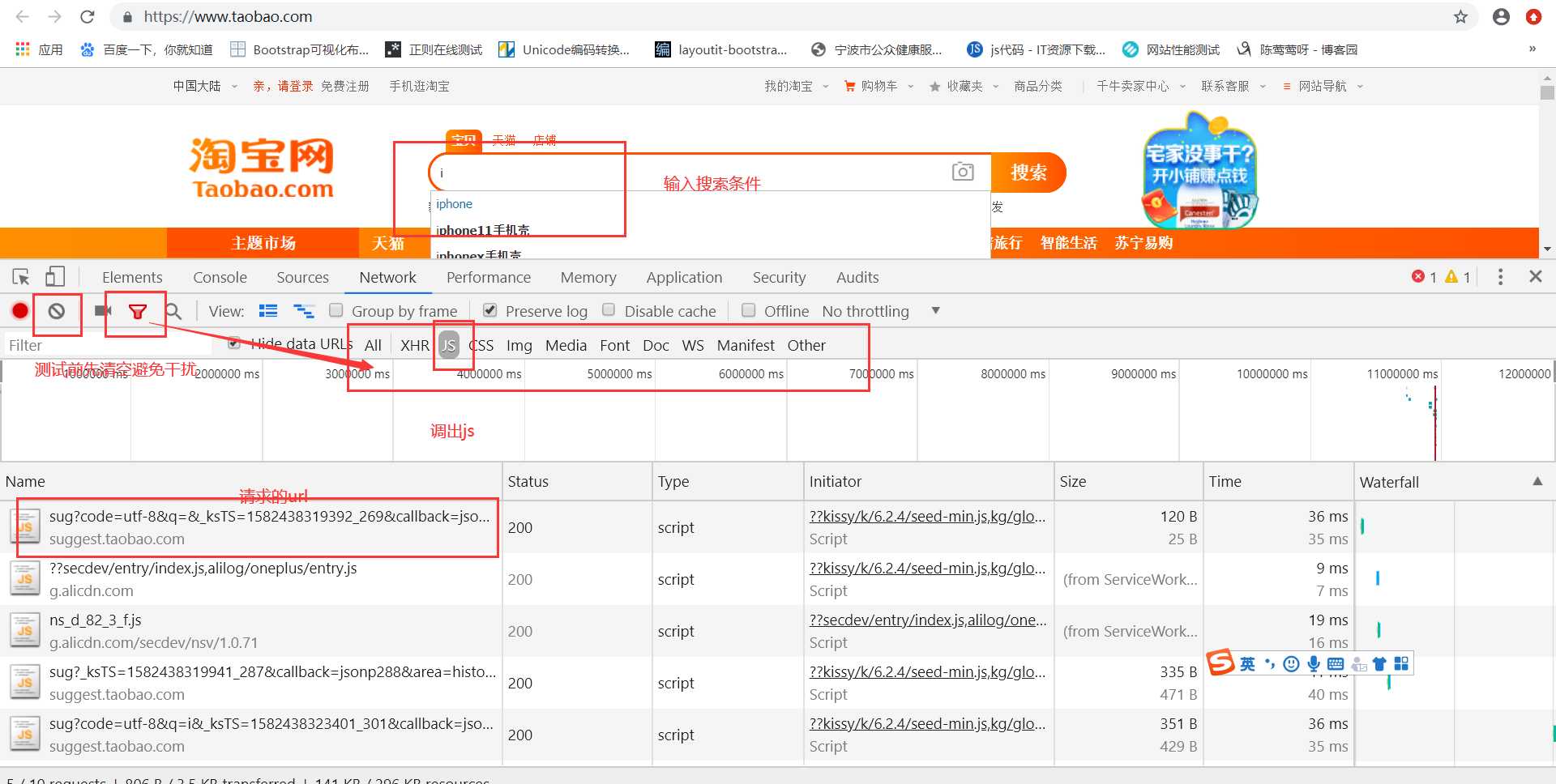Show more bookmarks with the chevron
The height and width of the screenshot is (784, 1556).
[x=1532, y=49]
